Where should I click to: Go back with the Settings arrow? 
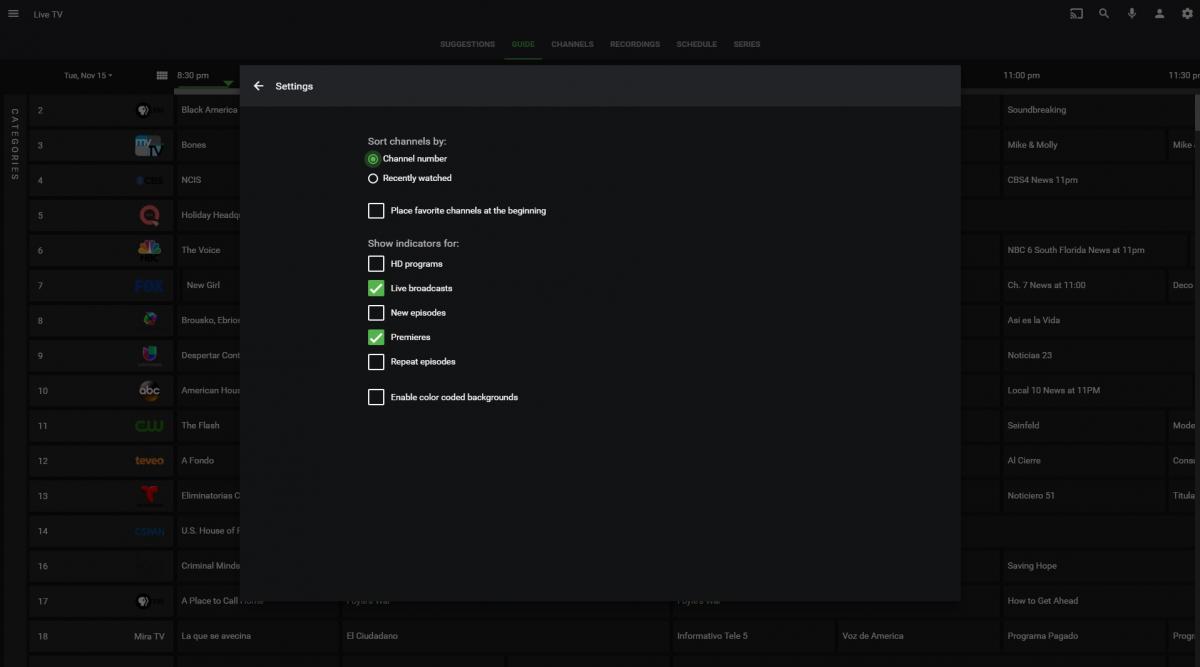pyautogui.click(x=258, y=86)
